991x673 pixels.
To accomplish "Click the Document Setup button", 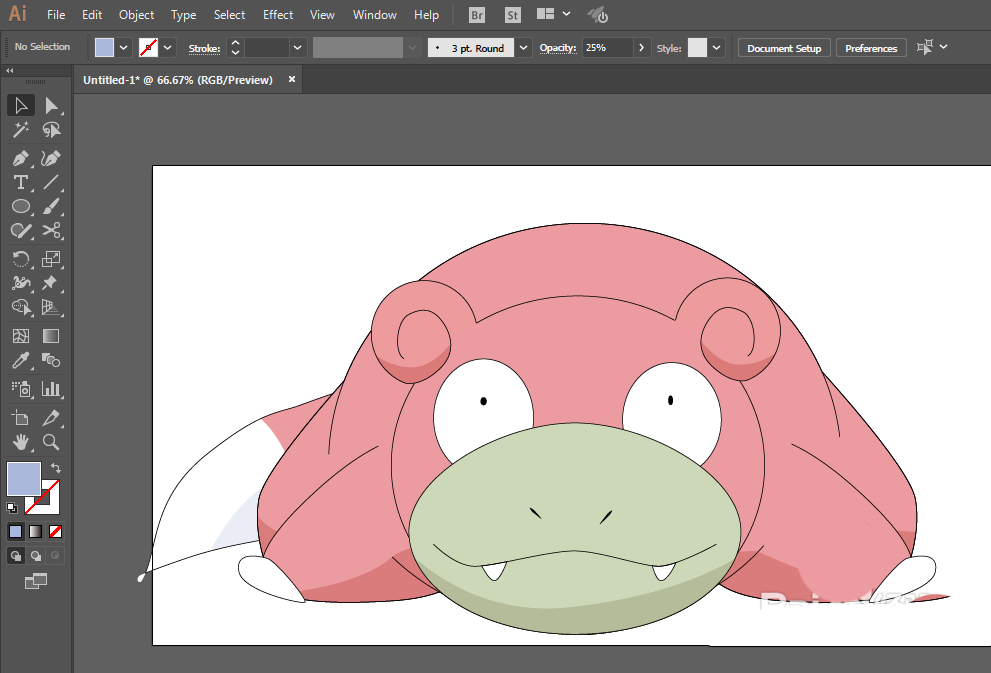I will pyautogui.click(x=784, y=48).
